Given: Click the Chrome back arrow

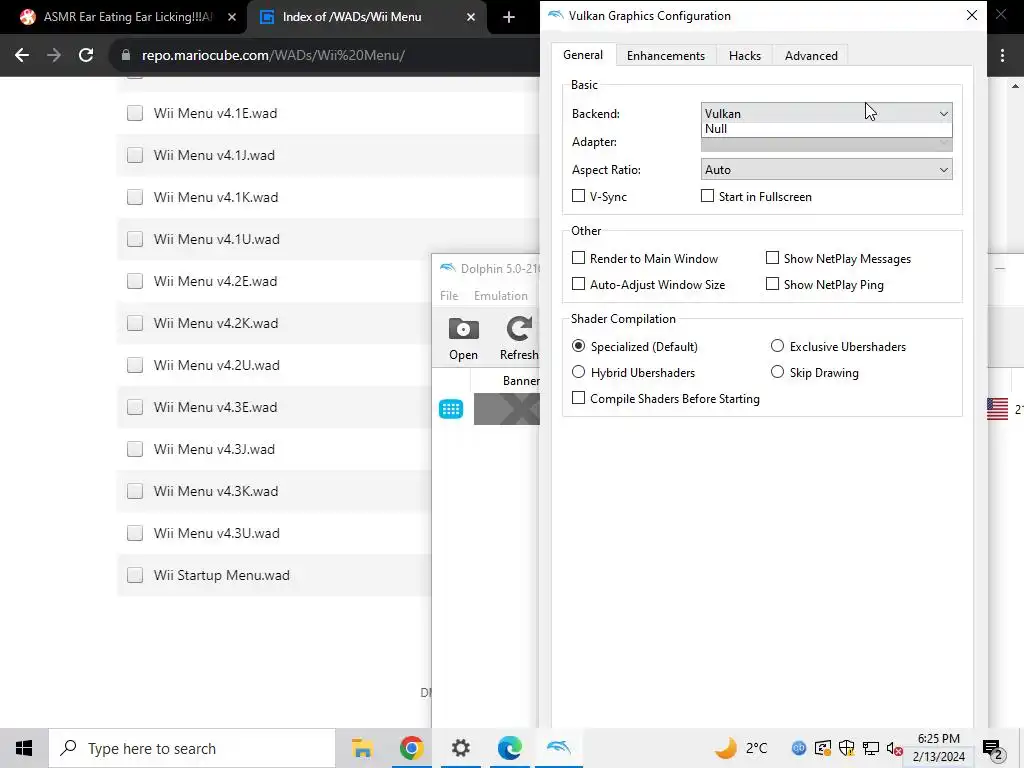Looking at the screenshot, I should (x=22, y=56).
